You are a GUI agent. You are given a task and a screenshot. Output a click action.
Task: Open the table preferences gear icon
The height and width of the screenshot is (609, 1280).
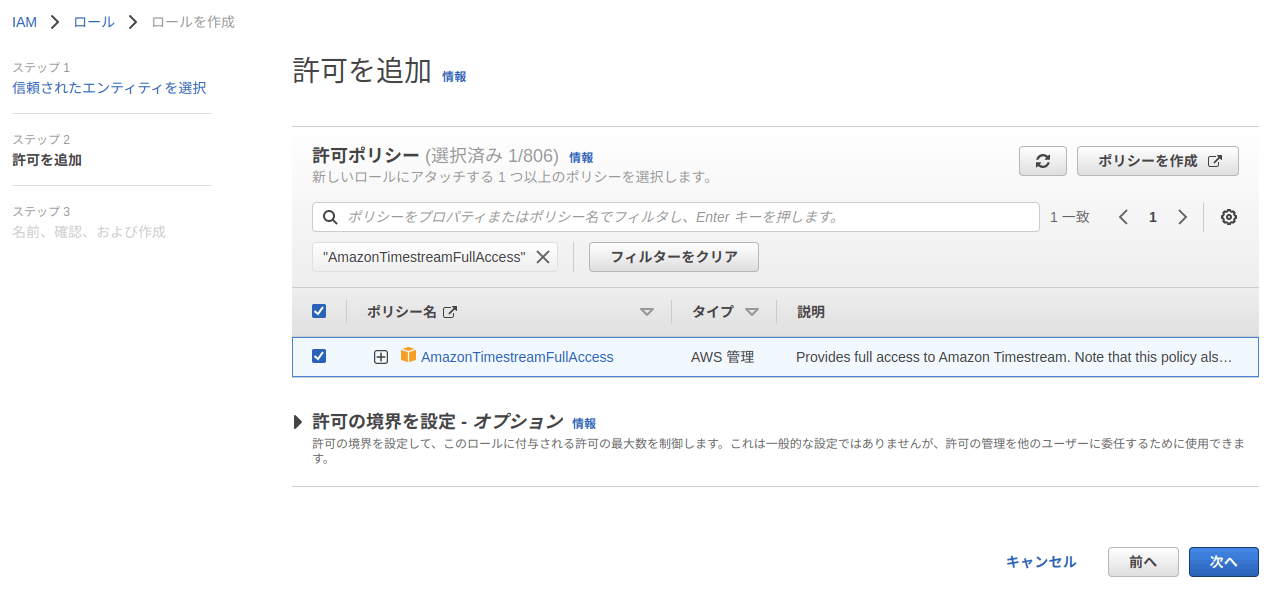(1229, 217)
